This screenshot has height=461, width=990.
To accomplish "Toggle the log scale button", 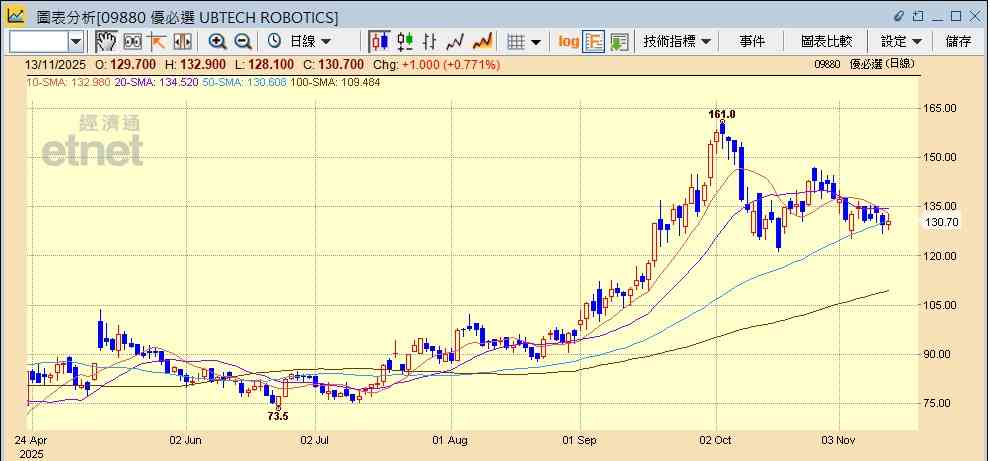I will (568, 41).
